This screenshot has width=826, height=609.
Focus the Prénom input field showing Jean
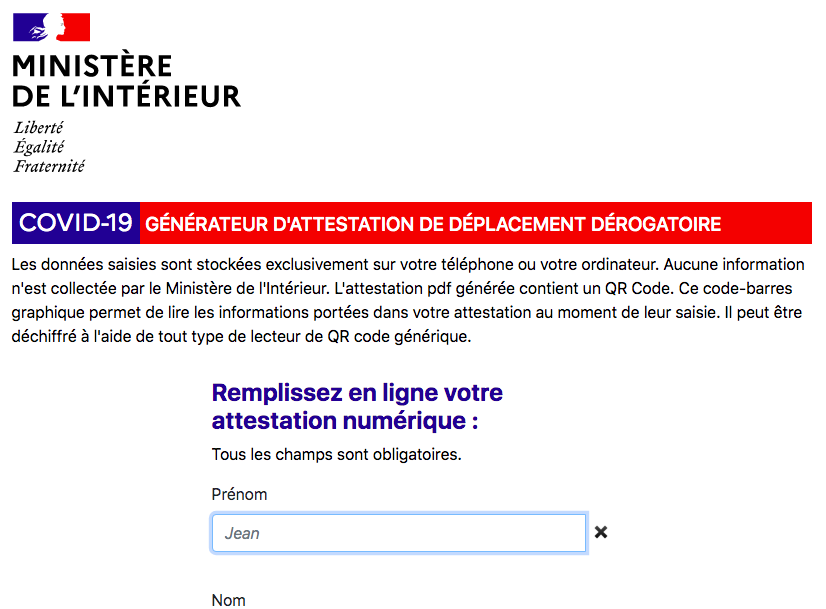pos(399,533)
